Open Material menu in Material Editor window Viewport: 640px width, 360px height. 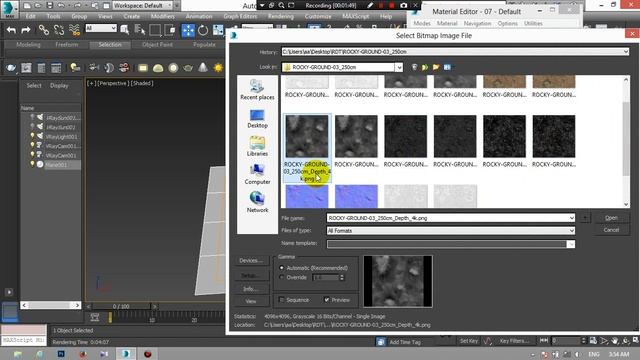pos(447,24)
